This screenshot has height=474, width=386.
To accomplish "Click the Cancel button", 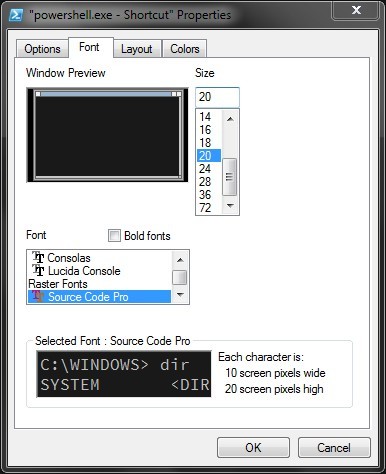I will [x=334, y=447].
